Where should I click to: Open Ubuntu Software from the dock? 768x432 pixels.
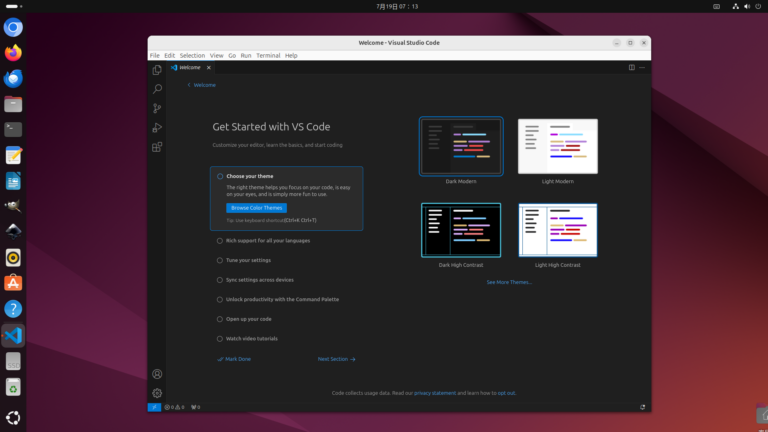click(x=13, y=283)
